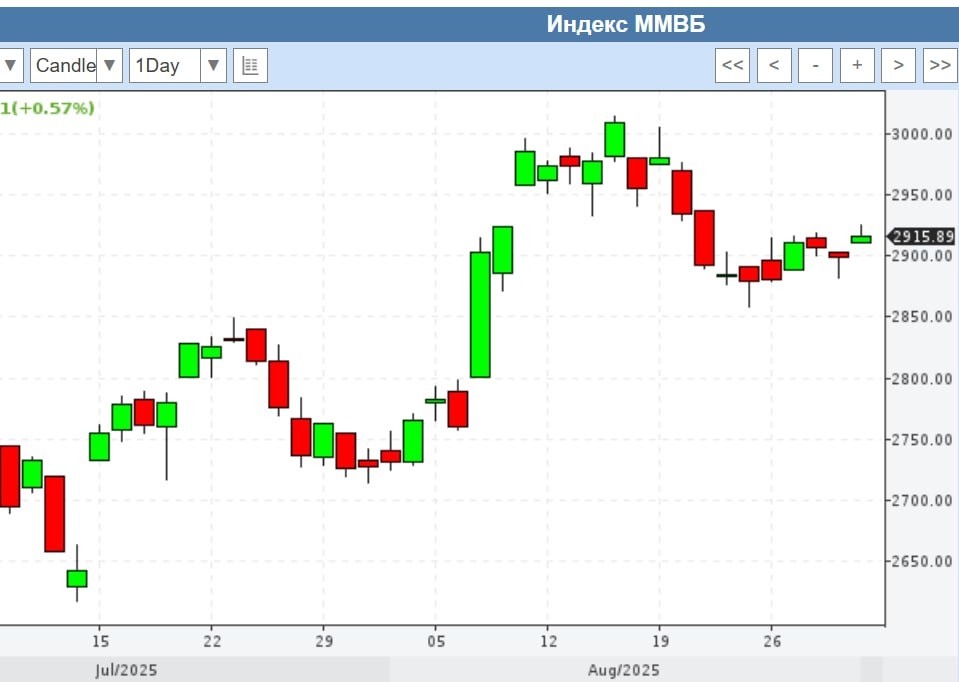
Task: Click the tall green candle near 2800-2900
Action: click(x=480, y=314)
